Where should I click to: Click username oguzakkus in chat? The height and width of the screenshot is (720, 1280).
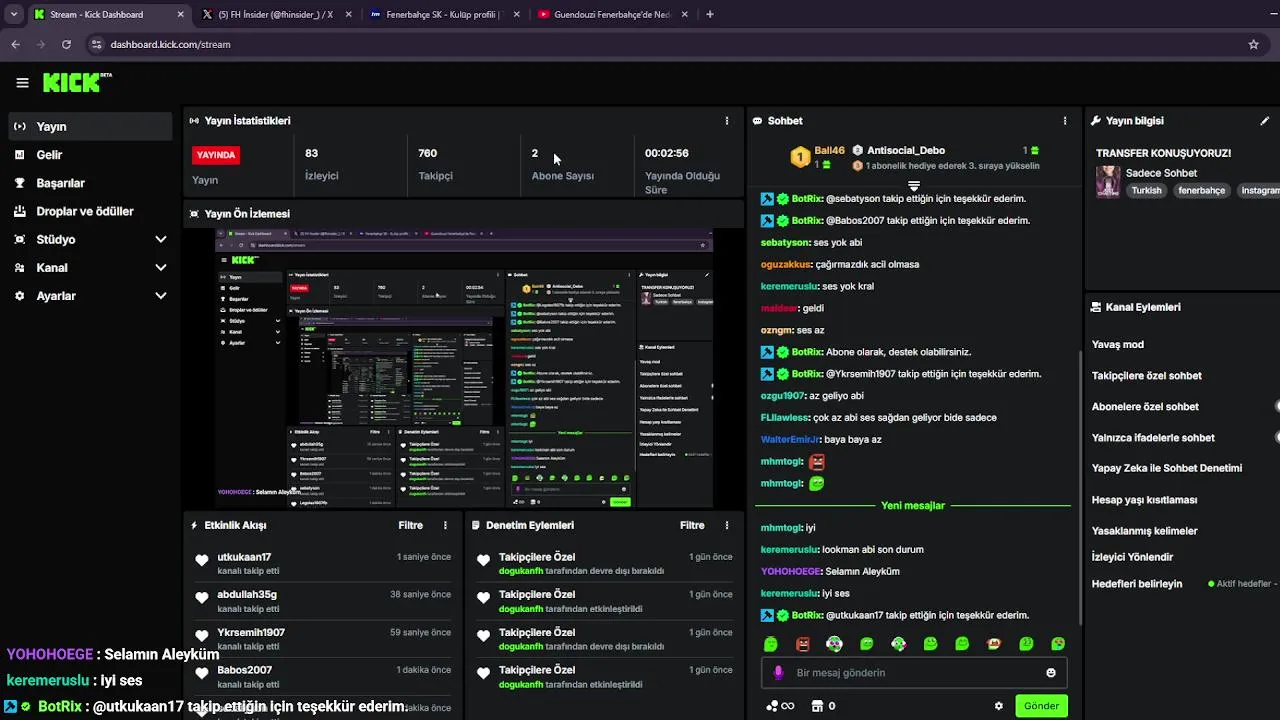click(786, 264)
